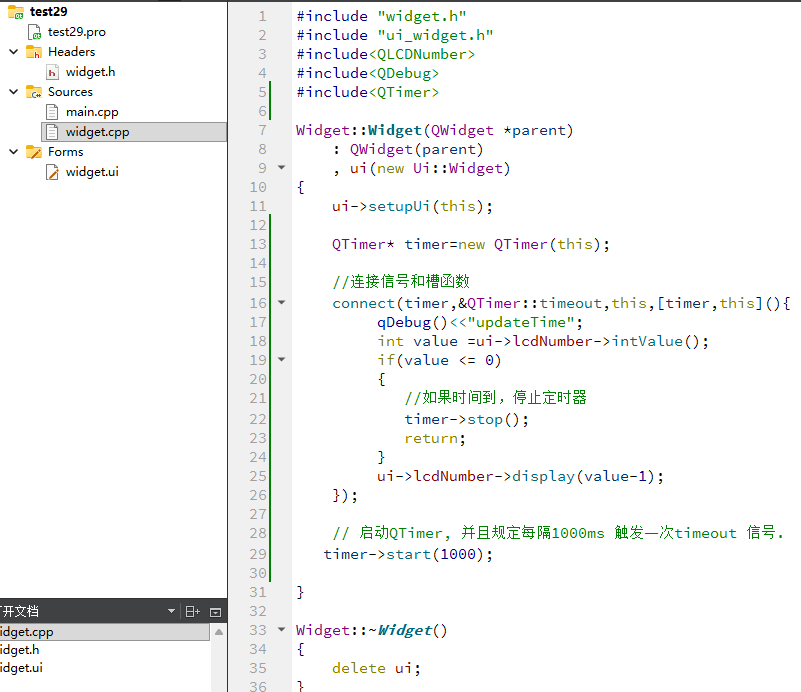
Task: Click the widget.ui form file icon
Action: tap(52, 172)
